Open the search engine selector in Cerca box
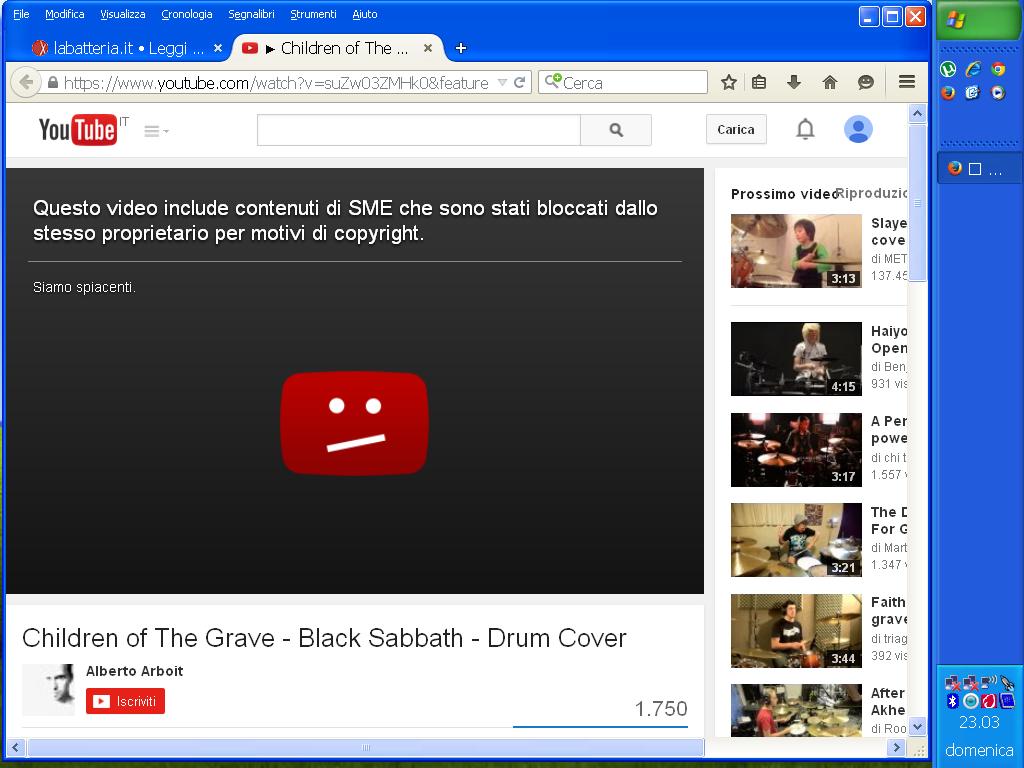 (553, 81)
